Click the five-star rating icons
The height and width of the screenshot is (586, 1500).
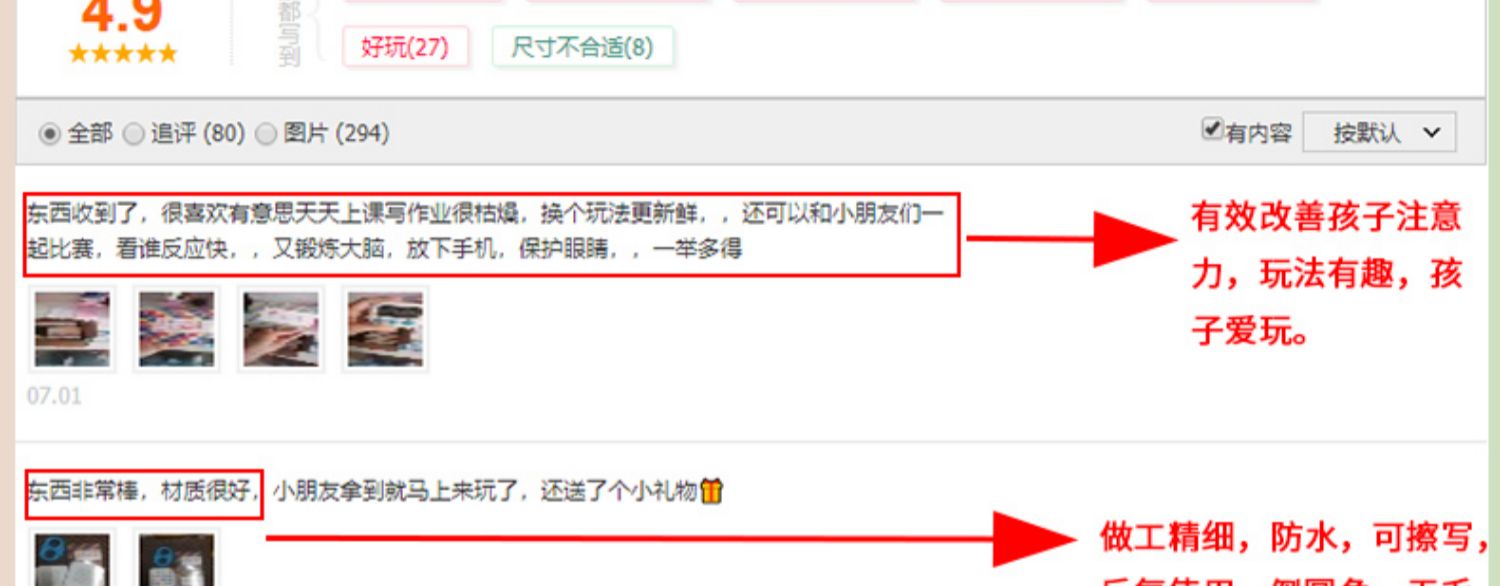point(123,53)
